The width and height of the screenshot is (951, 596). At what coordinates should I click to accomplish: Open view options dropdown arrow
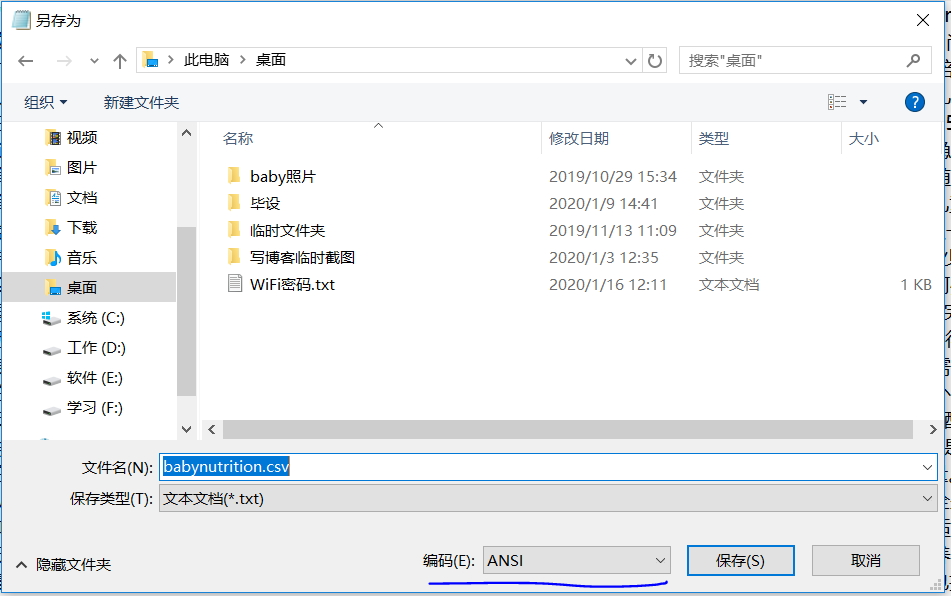(863, 102)
